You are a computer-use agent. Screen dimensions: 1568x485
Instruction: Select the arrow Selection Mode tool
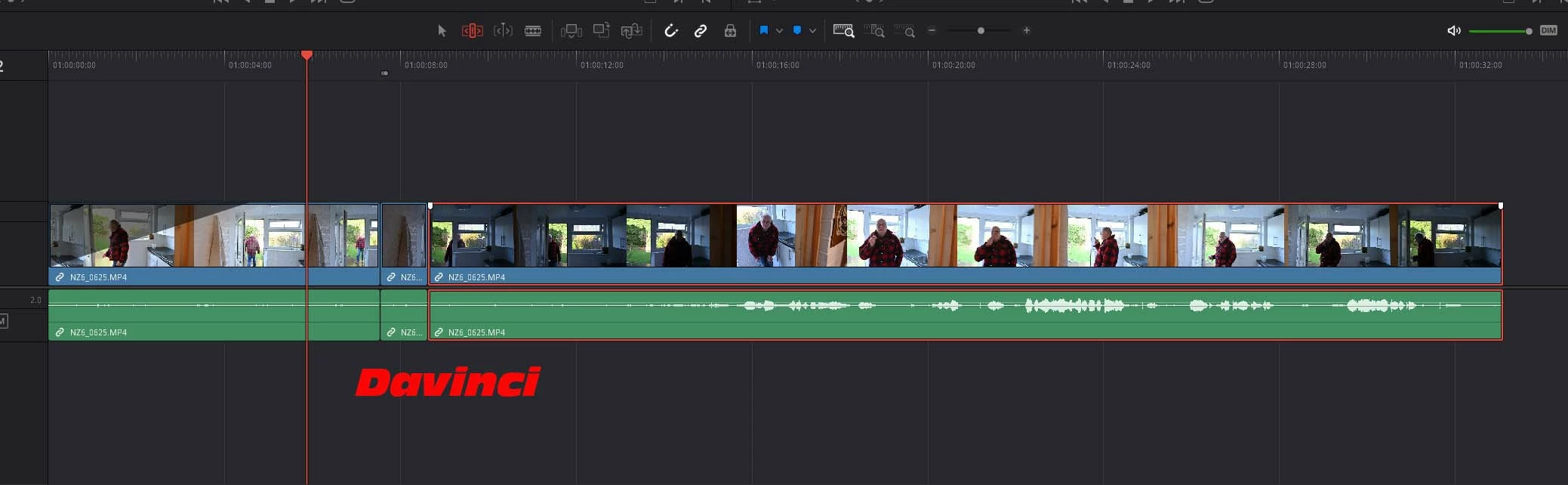tap(442, 31)
